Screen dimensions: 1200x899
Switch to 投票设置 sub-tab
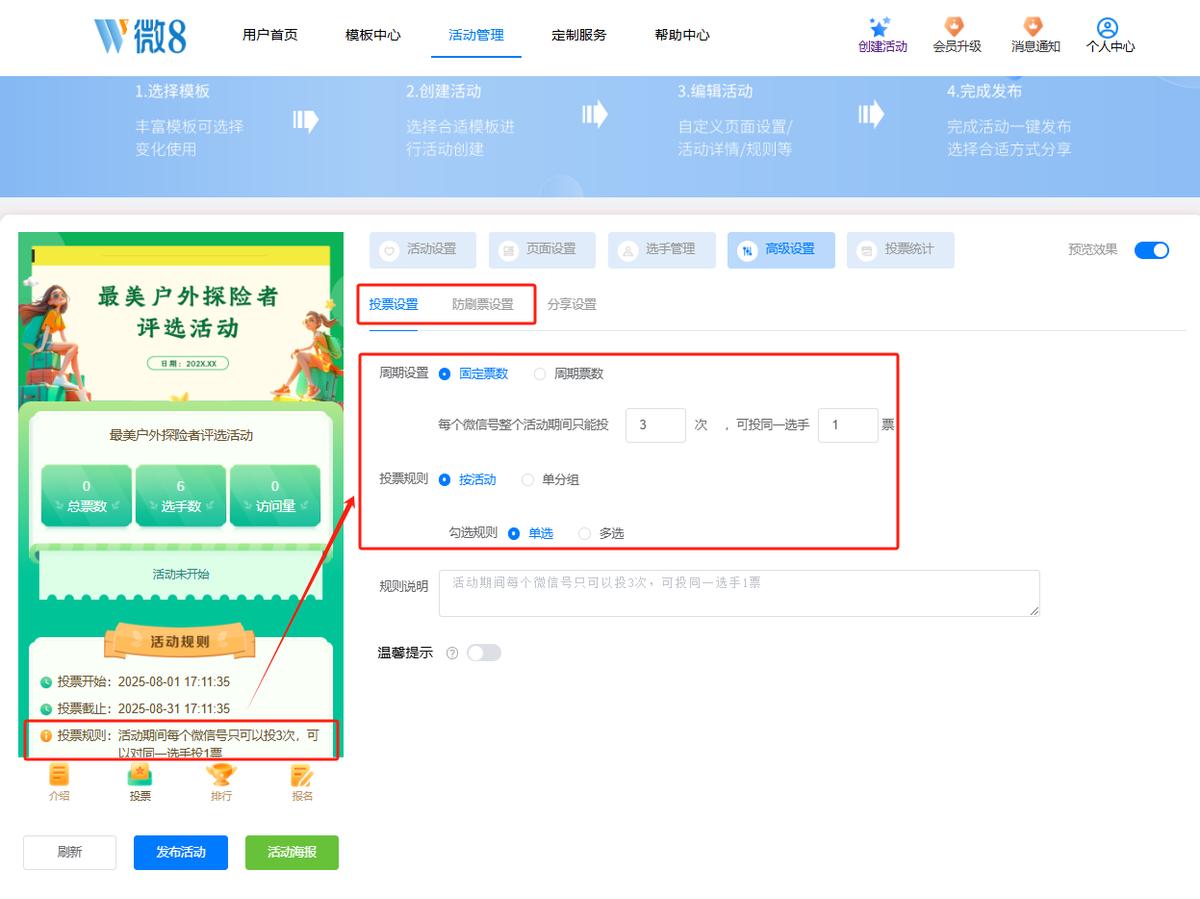coord(393,305)
